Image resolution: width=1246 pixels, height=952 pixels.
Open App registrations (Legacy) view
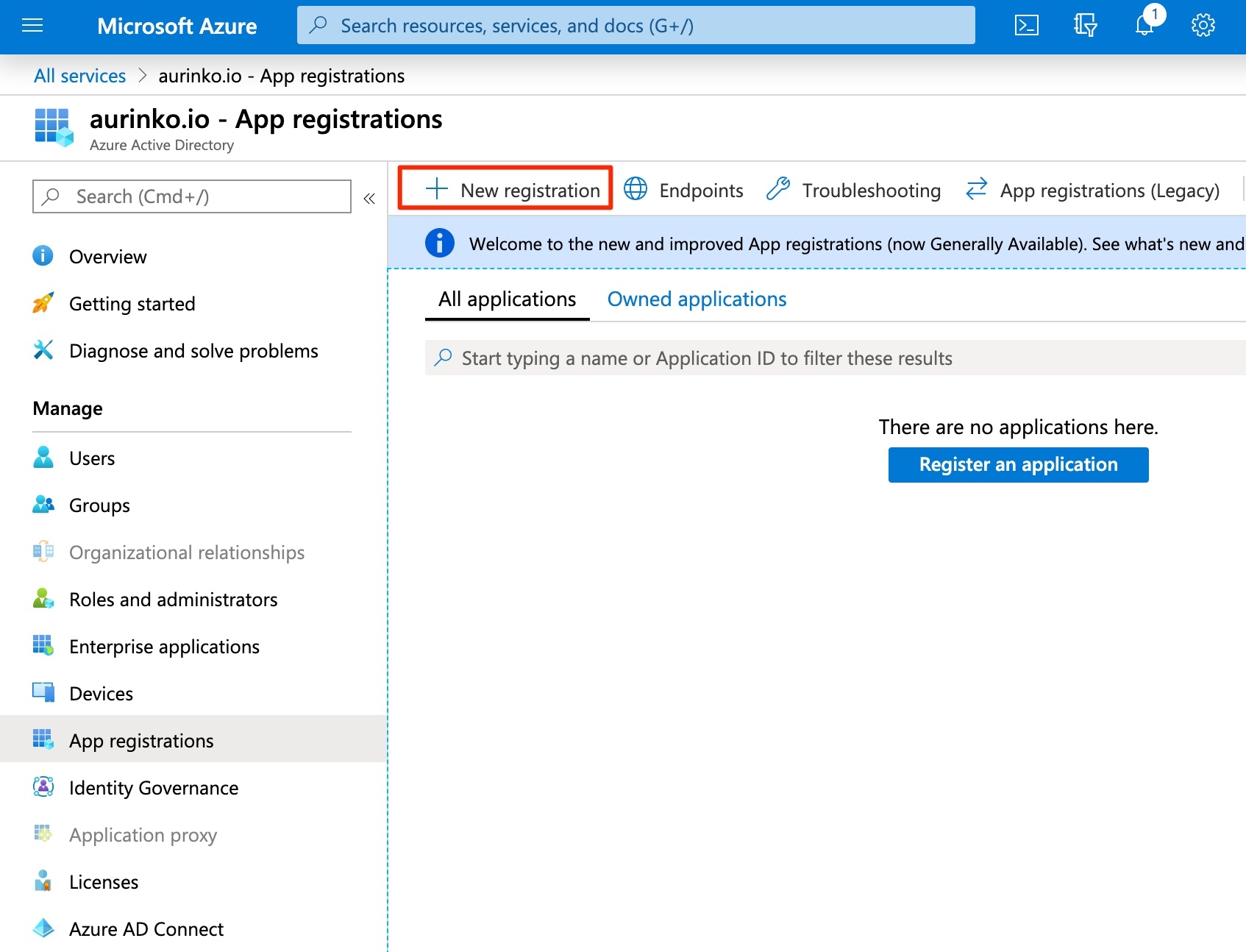point(1093,191)
